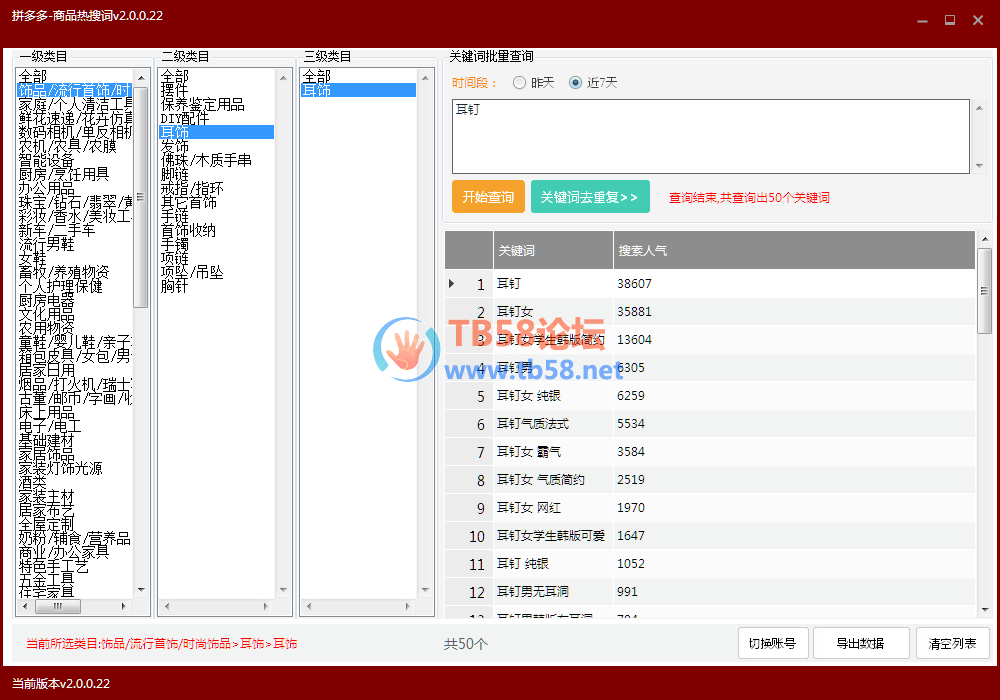
Task: Maximize the 拼多多-商品热搜词 window
Action: (950, 20)
